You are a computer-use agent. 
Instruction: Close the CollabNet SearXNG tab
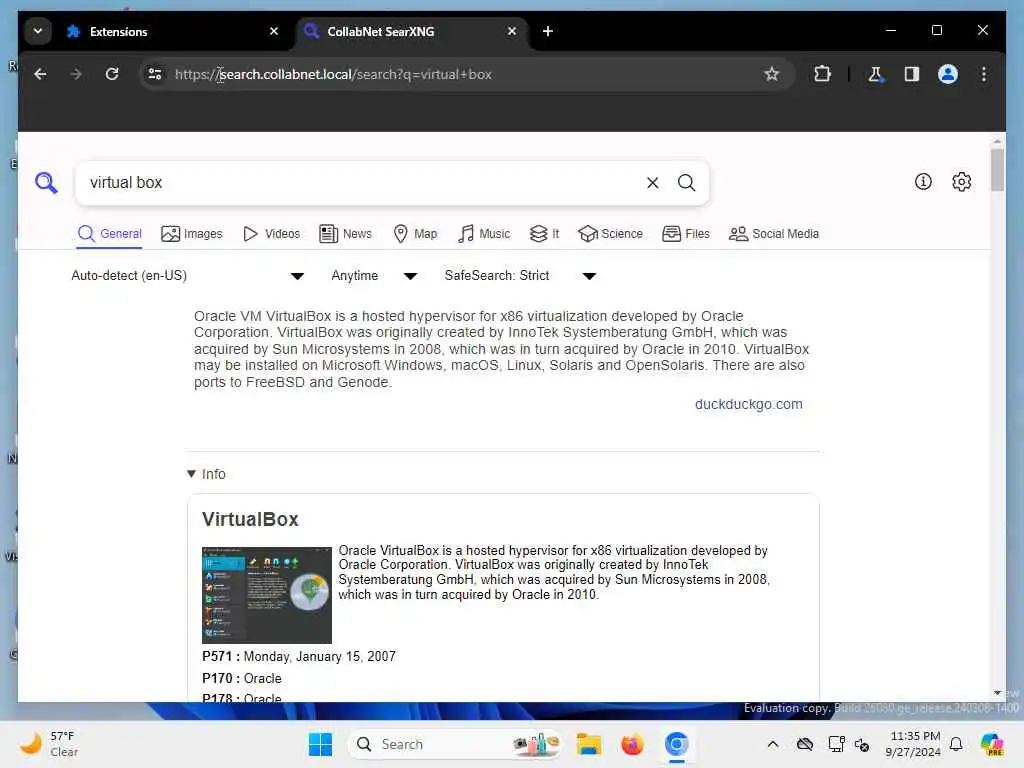[512, 31]
